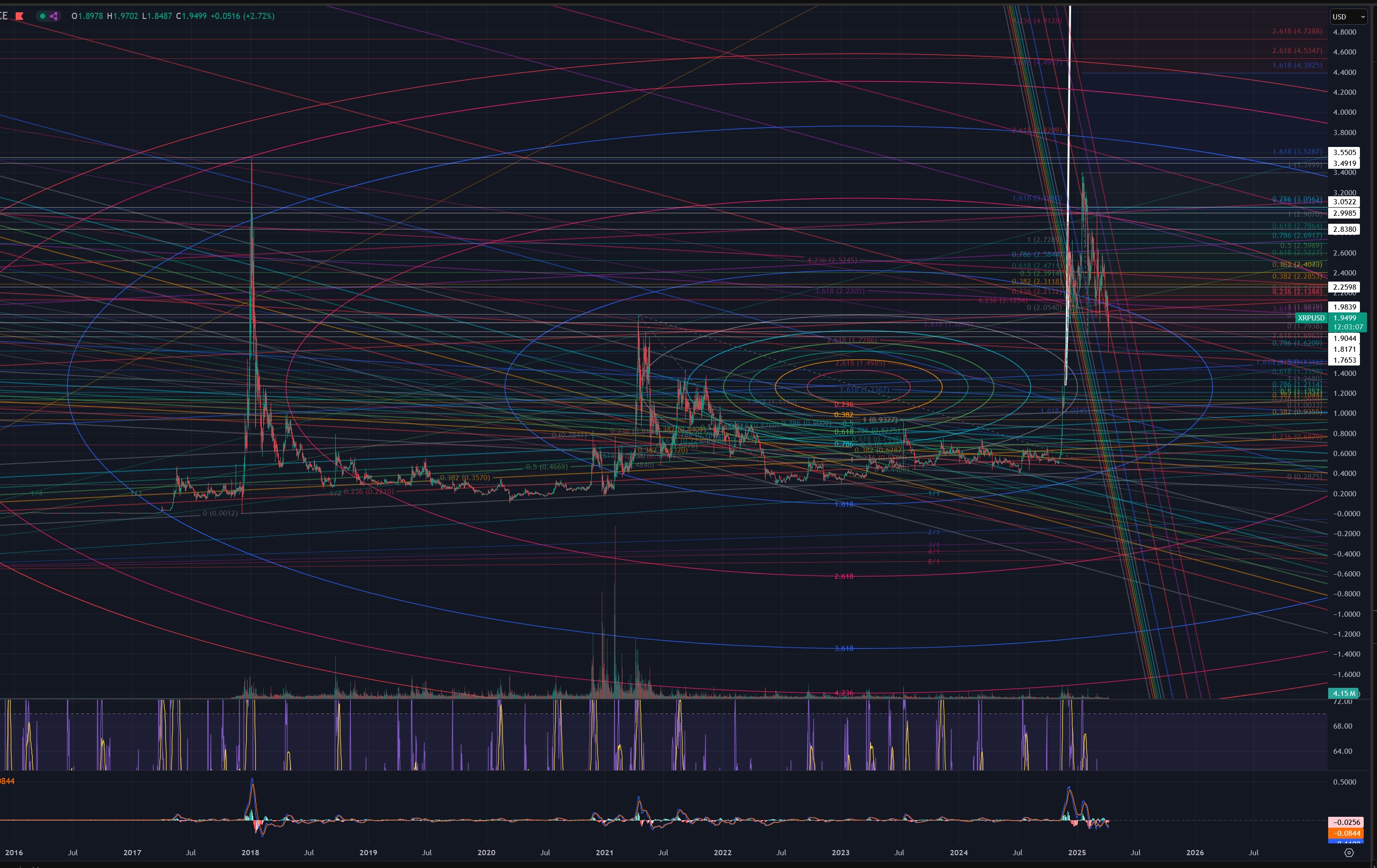Select the blue 3.618 Fib circle label

point(844,649)
